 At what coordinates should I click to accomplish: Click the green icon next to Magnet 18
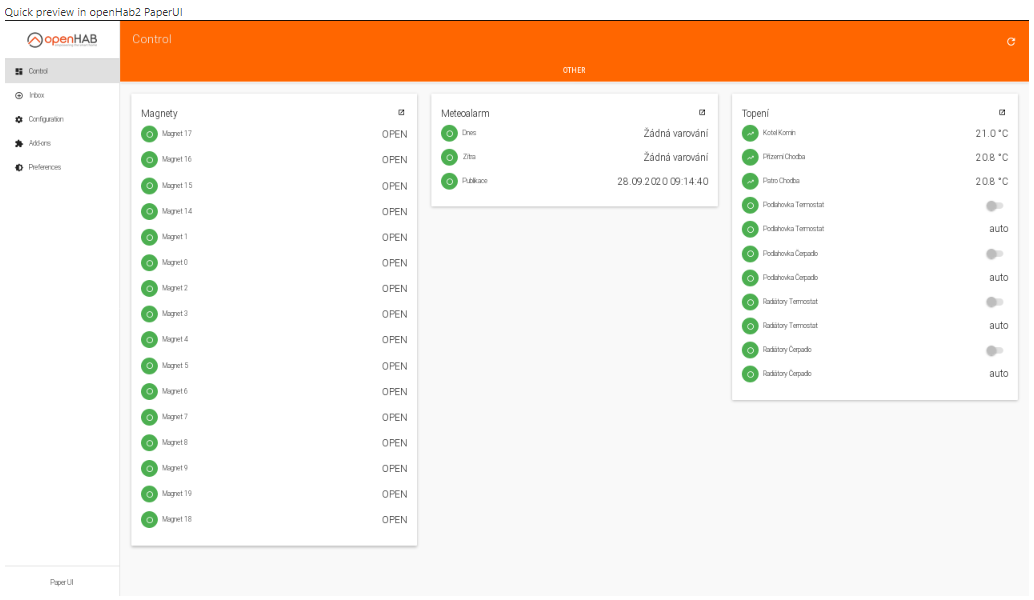point(150,520)
